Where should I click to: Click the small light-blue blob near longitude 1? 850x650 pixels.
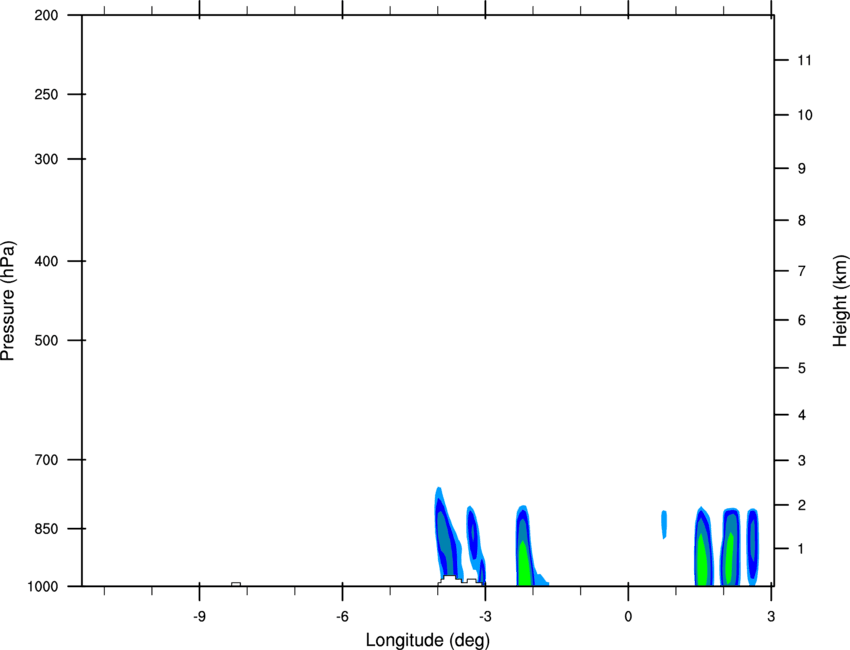(664, 524)
